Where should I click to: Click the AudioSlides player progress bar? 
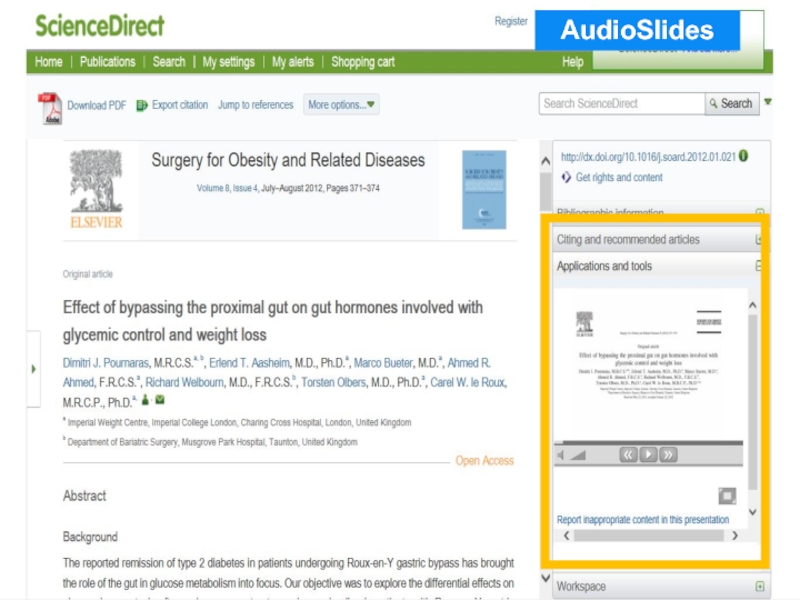click(x=648, y=442)
